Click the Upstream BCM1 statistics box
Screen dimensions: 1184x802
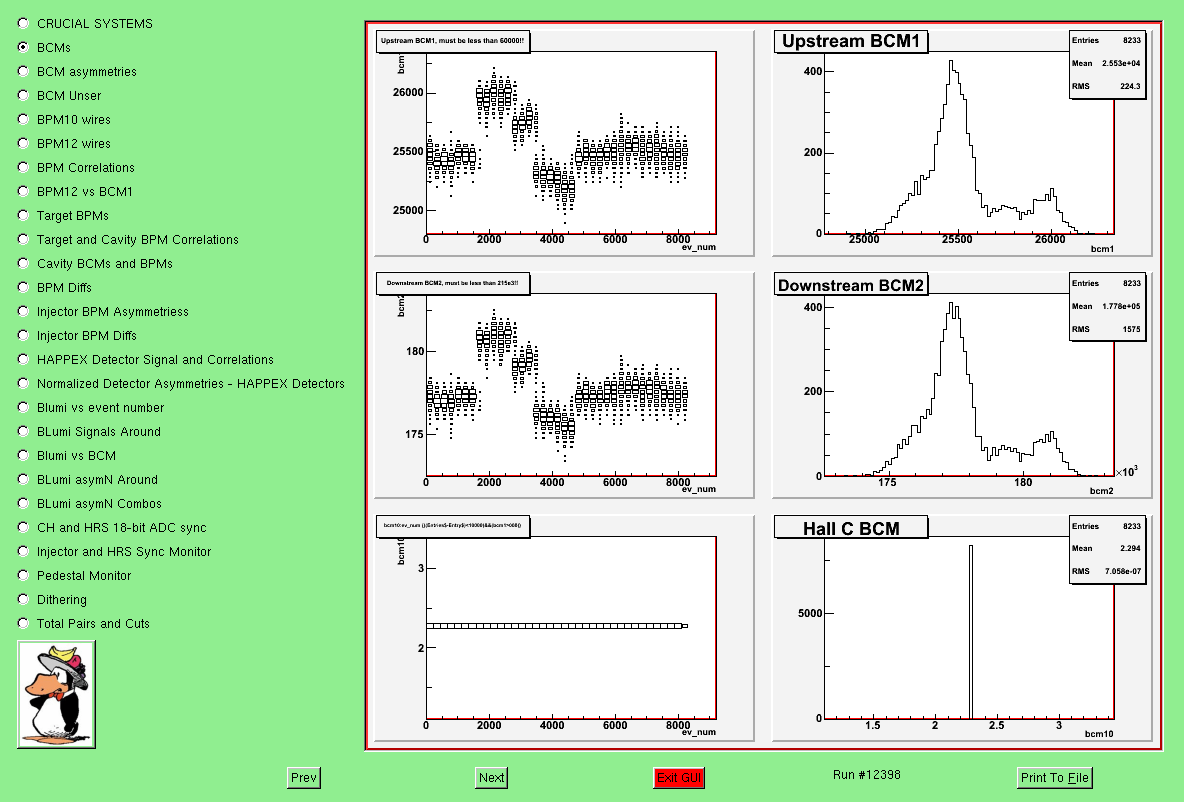pos(1107,64)
